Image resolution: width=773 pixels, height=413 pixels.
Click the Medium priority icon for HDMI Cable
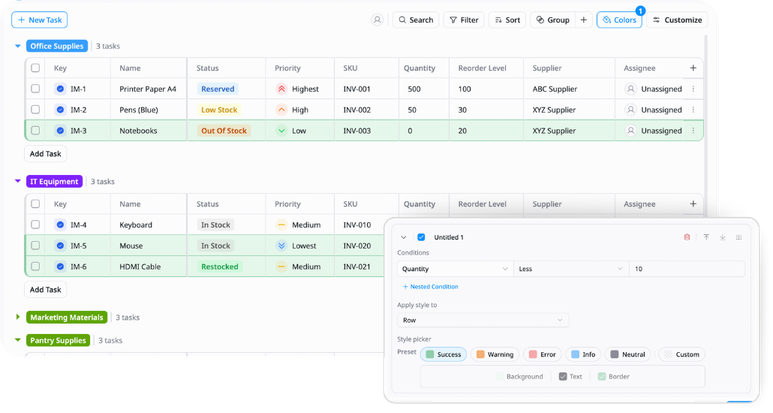tap(281, 266)
